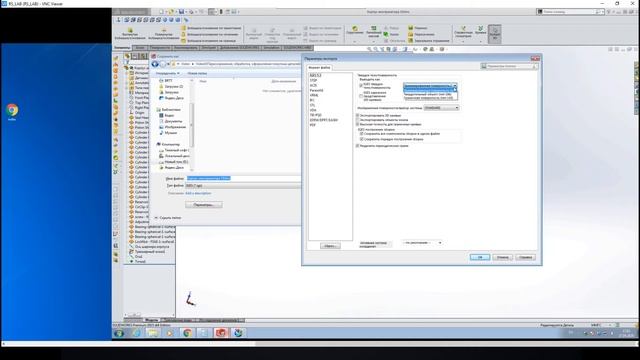Screen dimensions: 640x360
Task: Confirm export options with OK button
Action: point(480,257)
